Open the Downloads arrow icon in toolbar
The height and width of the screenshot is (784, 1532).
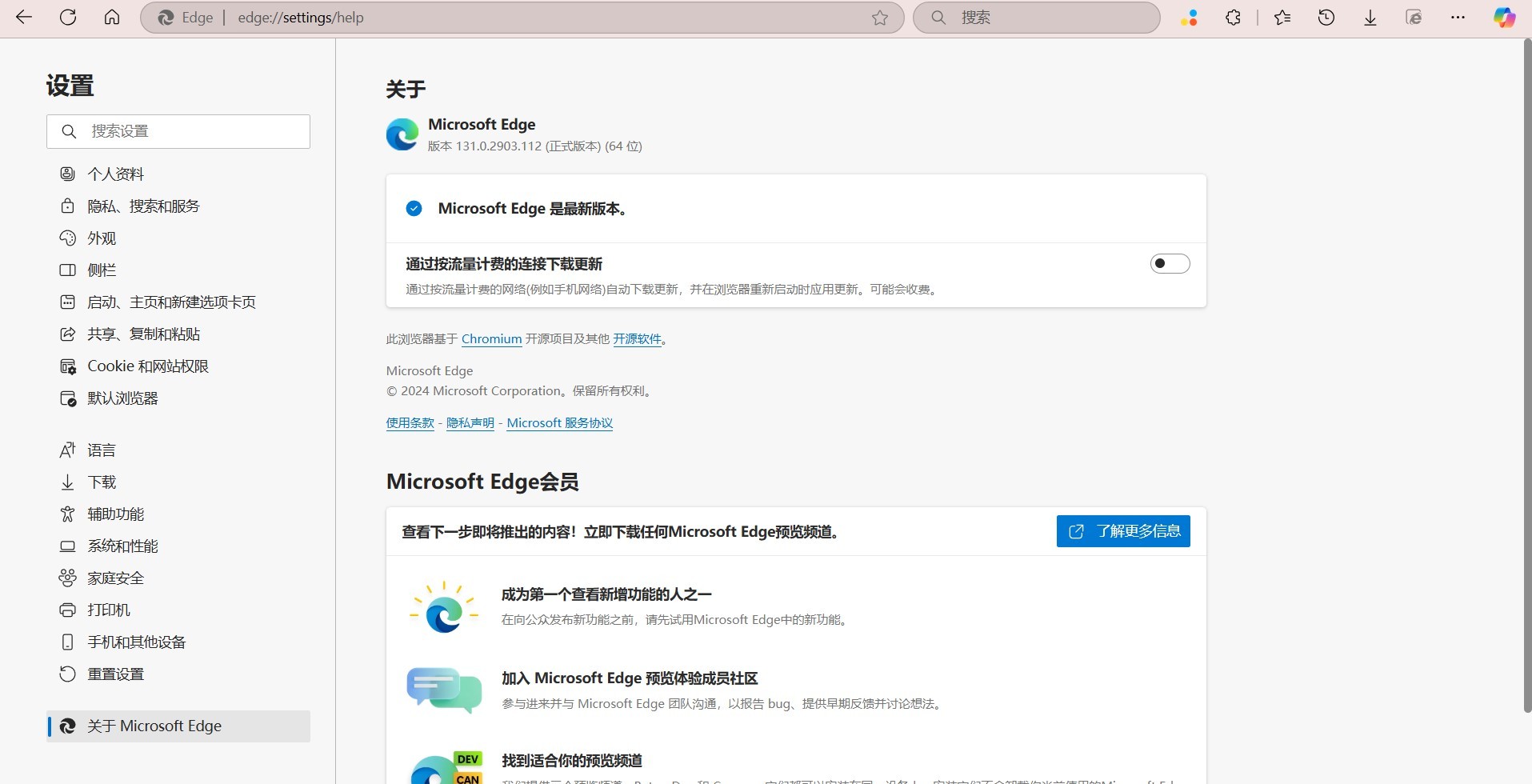(1370, 18)
